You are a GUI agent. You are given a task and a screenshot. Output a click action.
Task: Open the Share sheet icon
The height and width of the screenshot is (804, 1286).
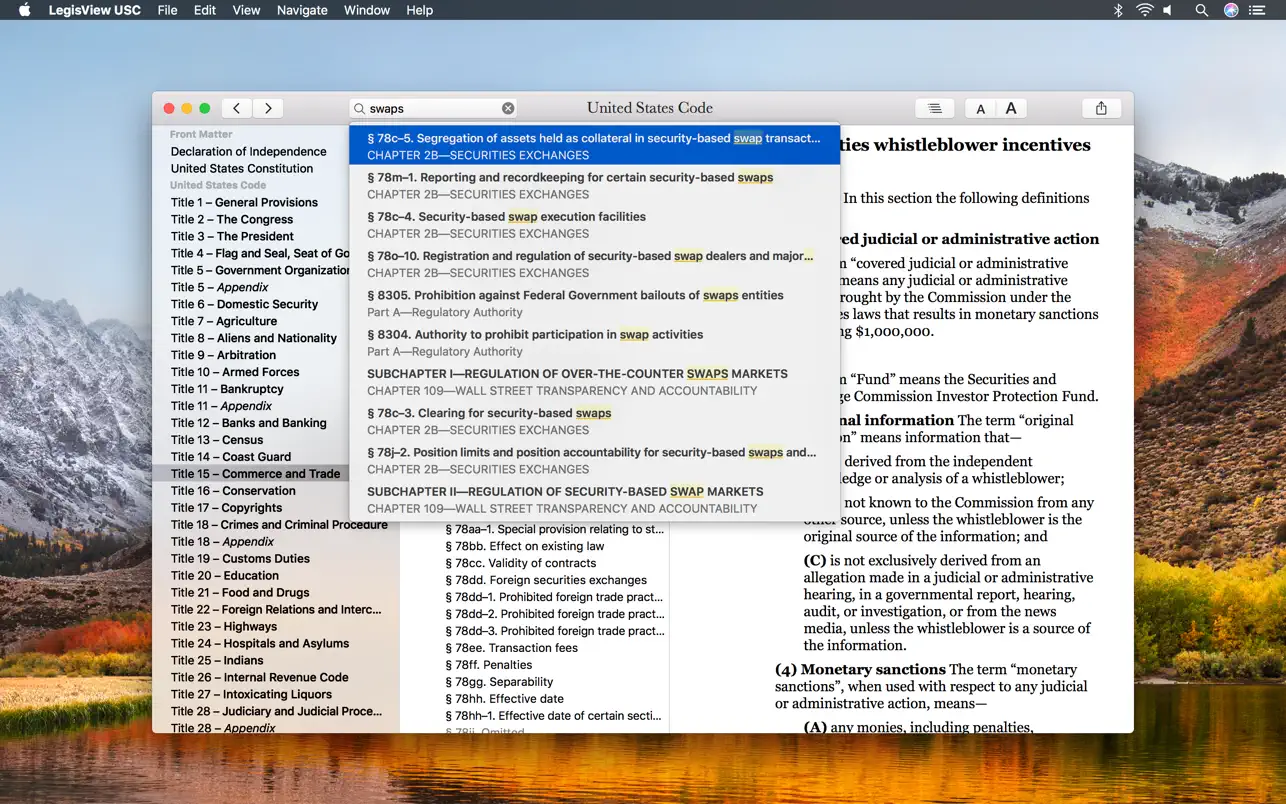(x=1101, y=108)
